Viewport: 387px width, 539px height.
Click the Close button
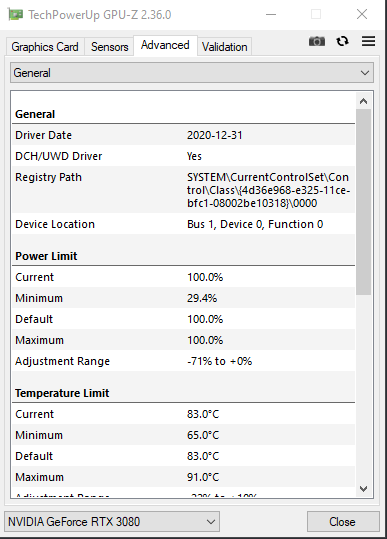coord(343,521)
